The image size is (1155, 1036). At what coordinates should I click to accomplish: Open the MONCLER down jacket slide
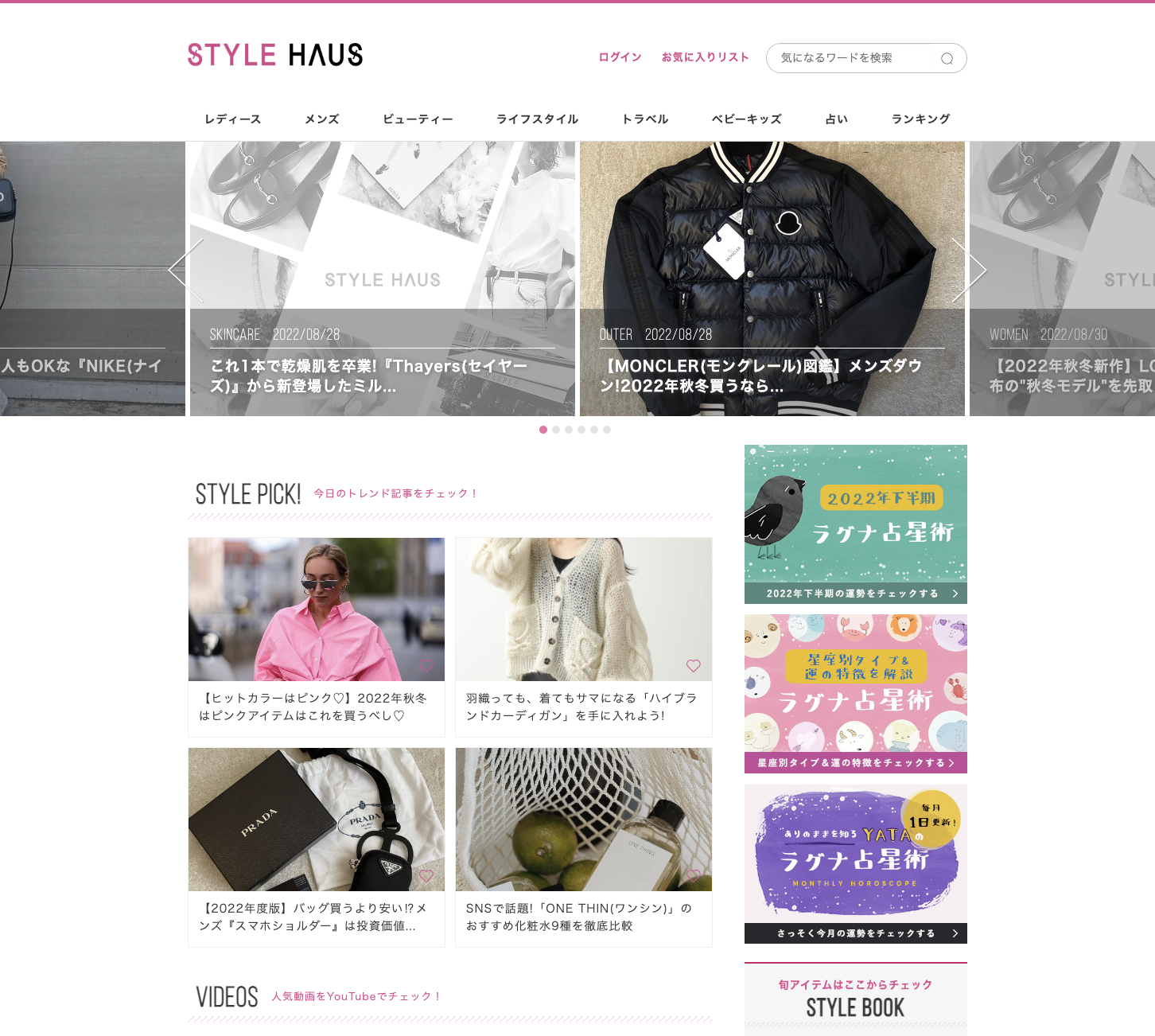(x=772, y=278)
